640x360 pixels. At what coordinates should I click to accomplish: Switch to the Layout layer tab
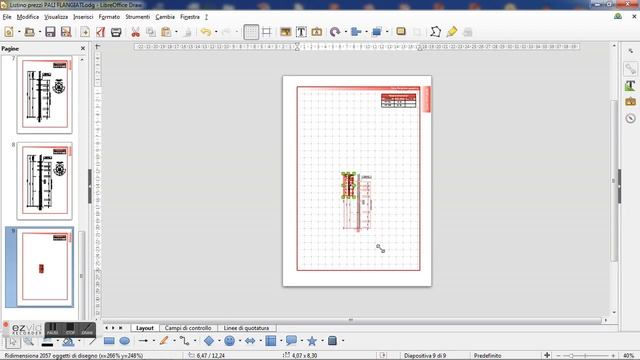click(145, 328)
